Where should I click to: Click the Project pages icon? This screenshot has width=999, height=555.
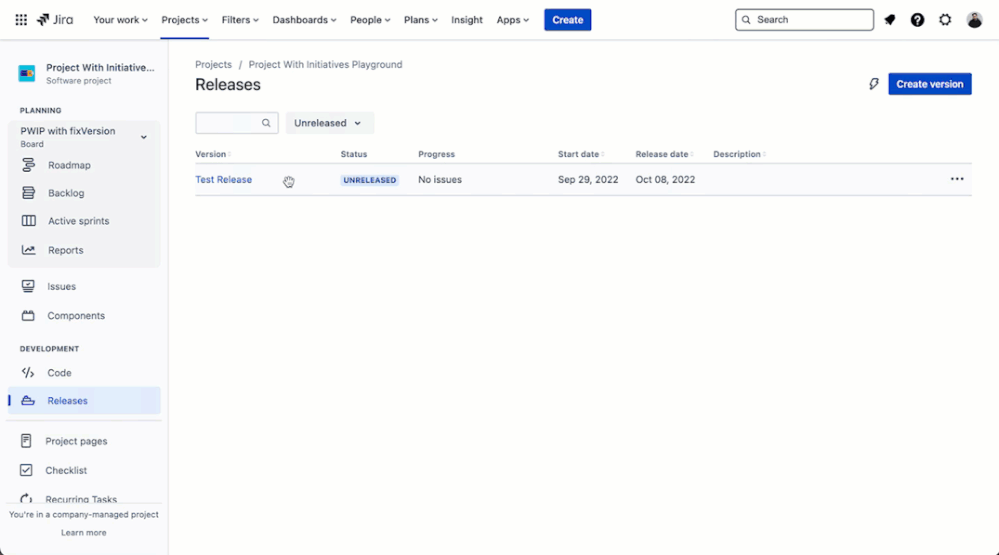click(26, 441)
